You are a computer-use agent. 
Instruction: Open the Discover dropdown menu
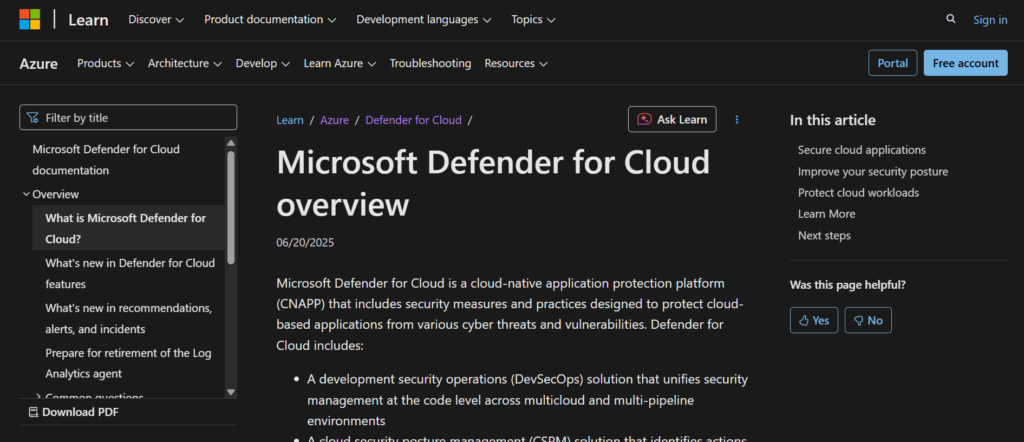click(x=156, y=20)
